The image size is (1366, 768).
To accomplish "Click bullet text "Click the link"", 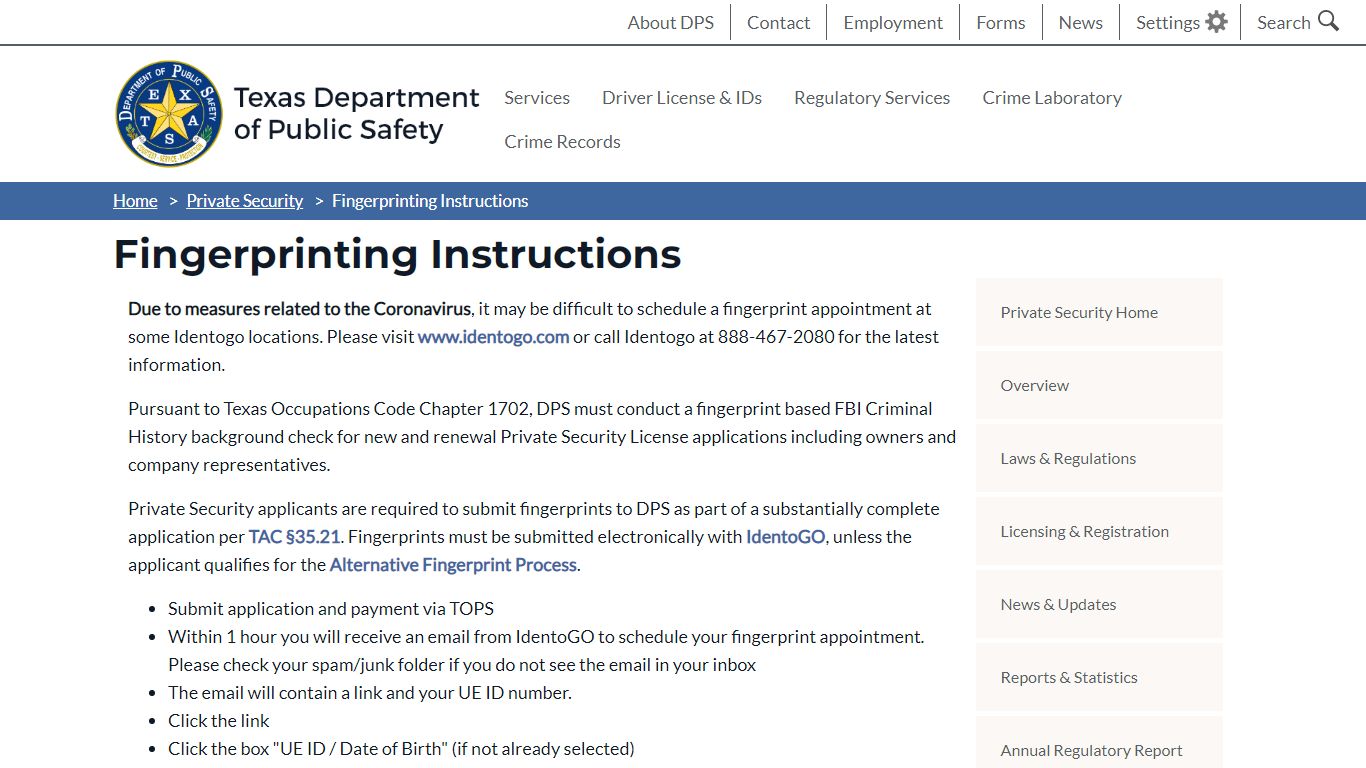I will point(219,720).
